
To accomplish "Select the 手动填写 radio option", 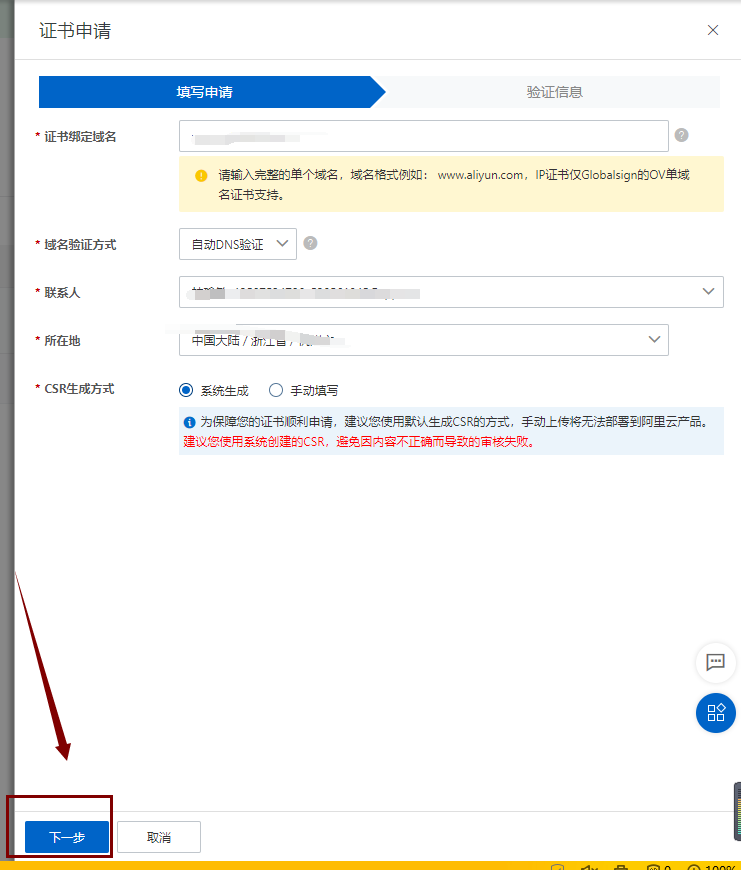I will (276, 390).
